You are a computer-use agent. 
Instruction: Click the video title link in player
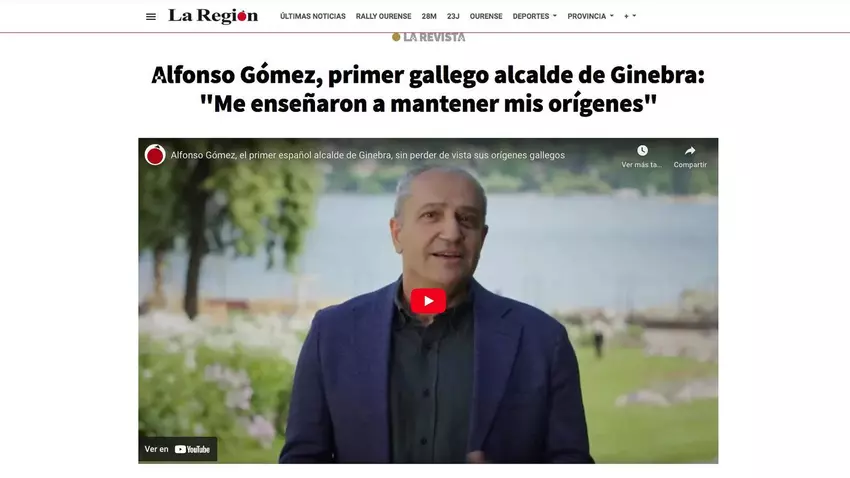click(368, 155)
